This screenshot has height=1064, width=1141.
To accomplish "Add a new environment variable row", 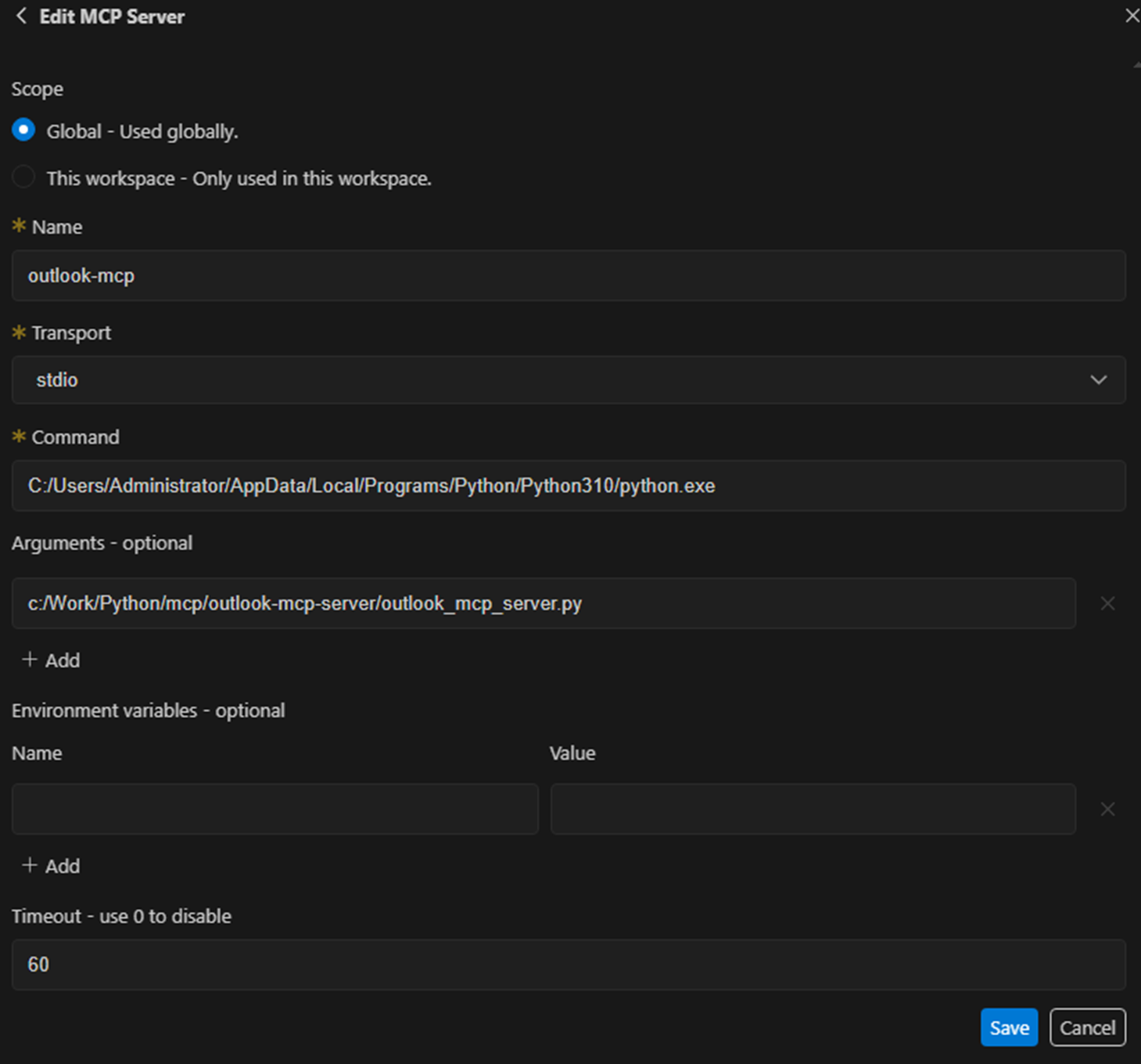I will tap(52, 866).
